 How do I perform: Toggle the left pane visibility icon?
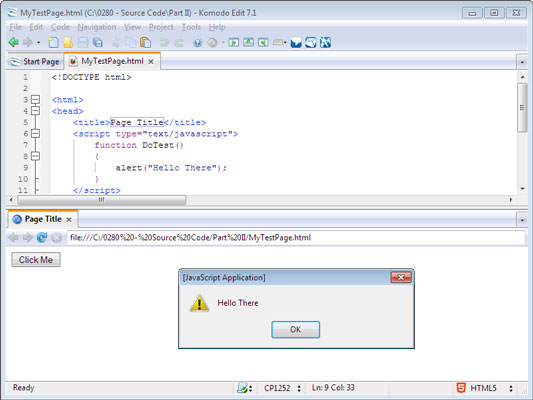pyautogui.click(x=234, y=42)
